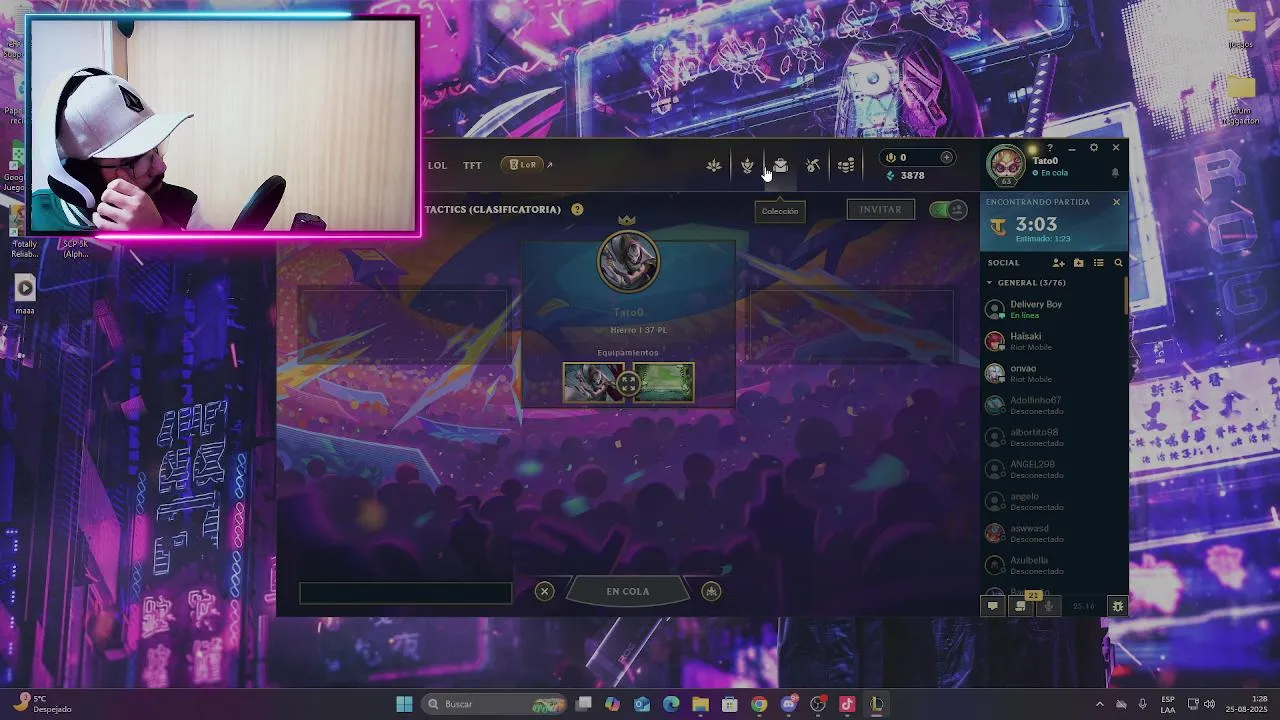Click Tato0 player portrait in lobby

click(x=628, y=262)
